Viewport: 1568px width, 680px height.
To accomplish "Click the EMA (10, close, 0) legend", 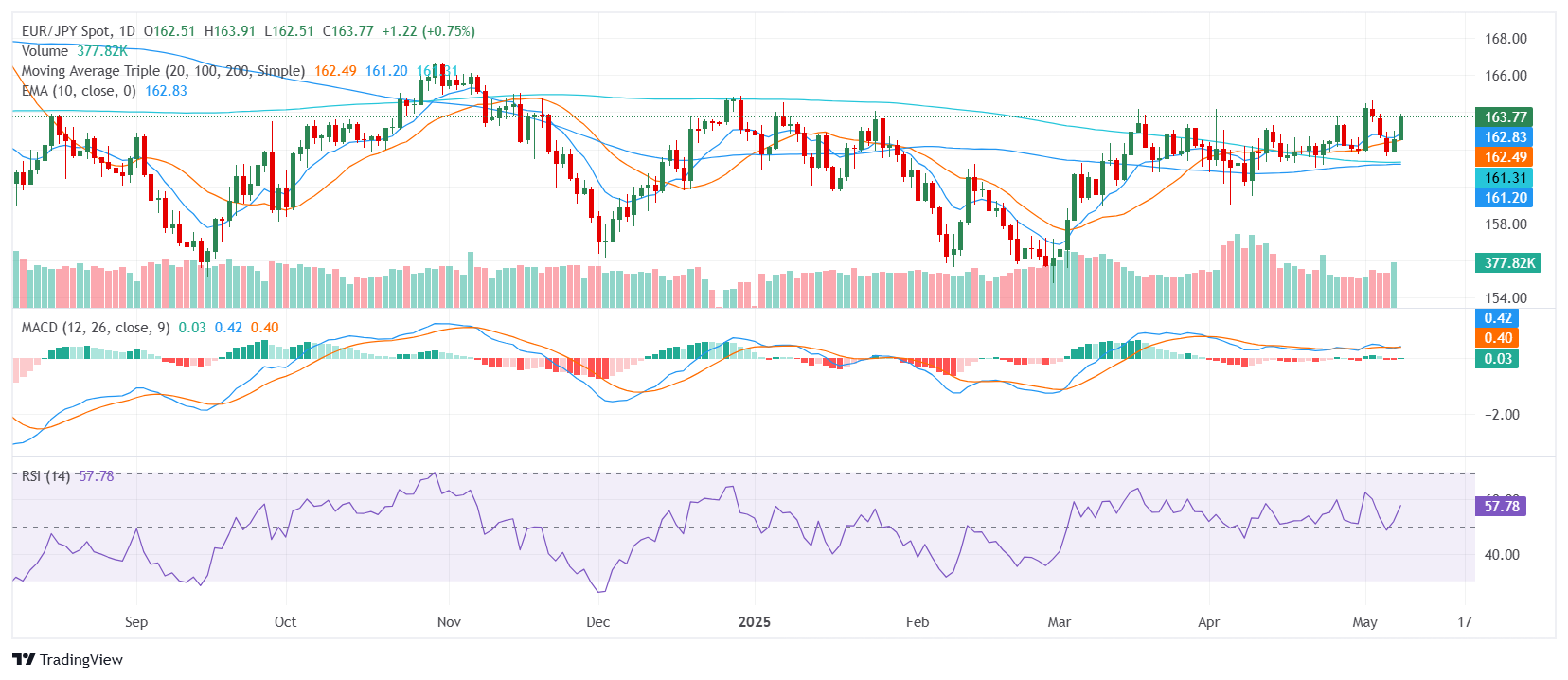I will 79,91.
